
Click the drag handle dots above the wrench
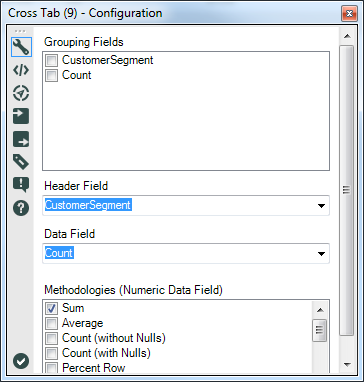click(20, 32)
